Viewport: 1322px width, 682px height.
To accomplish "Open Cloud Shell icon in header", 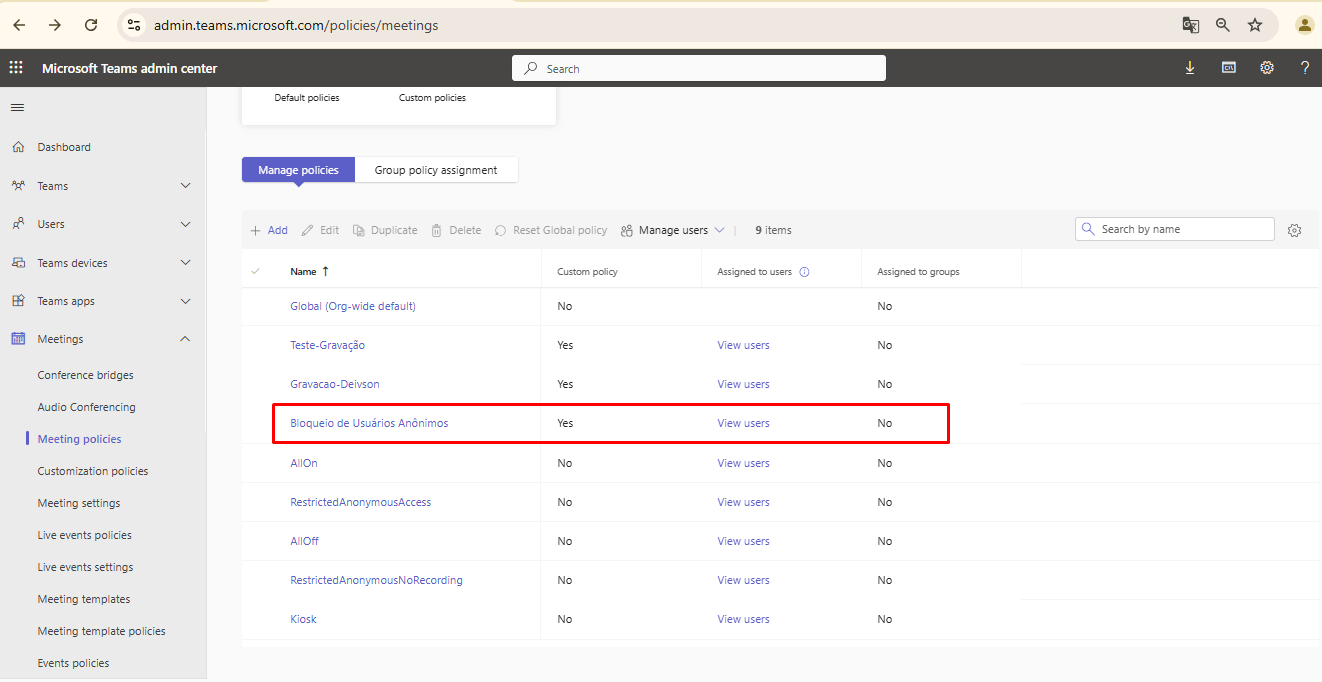I will pyautogui.click(x=1229, y=68).
